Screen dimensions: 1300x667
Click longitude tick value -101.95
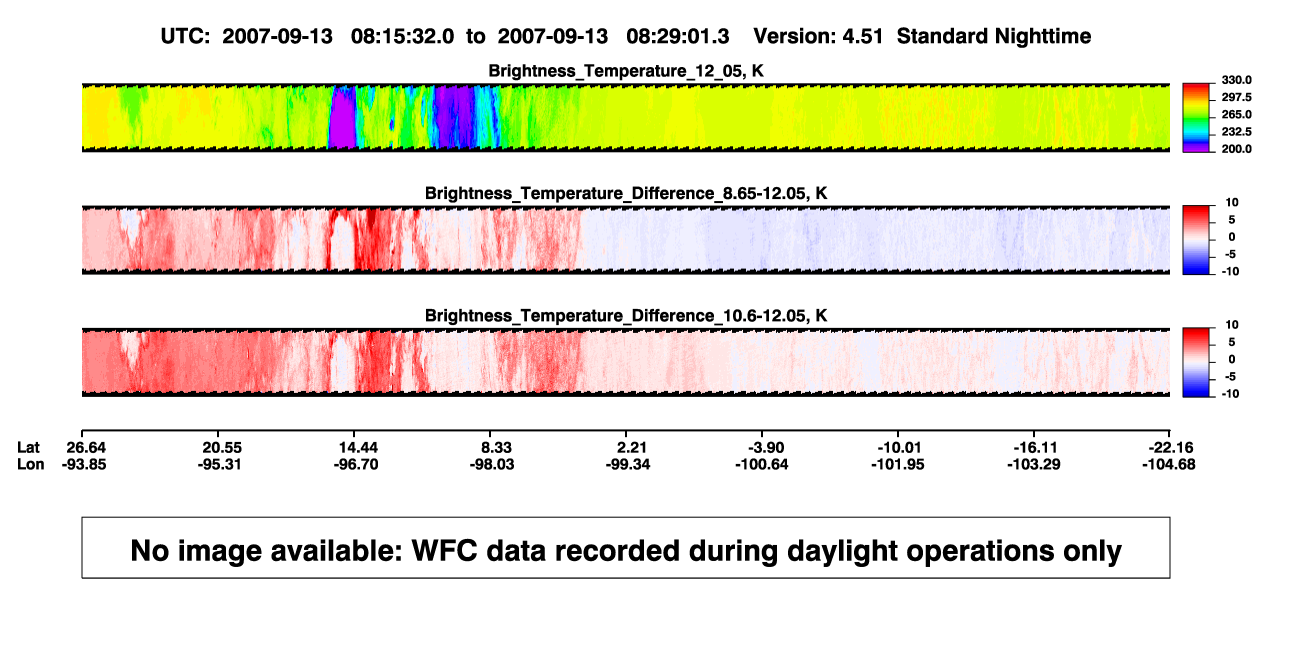coord(897,464)
